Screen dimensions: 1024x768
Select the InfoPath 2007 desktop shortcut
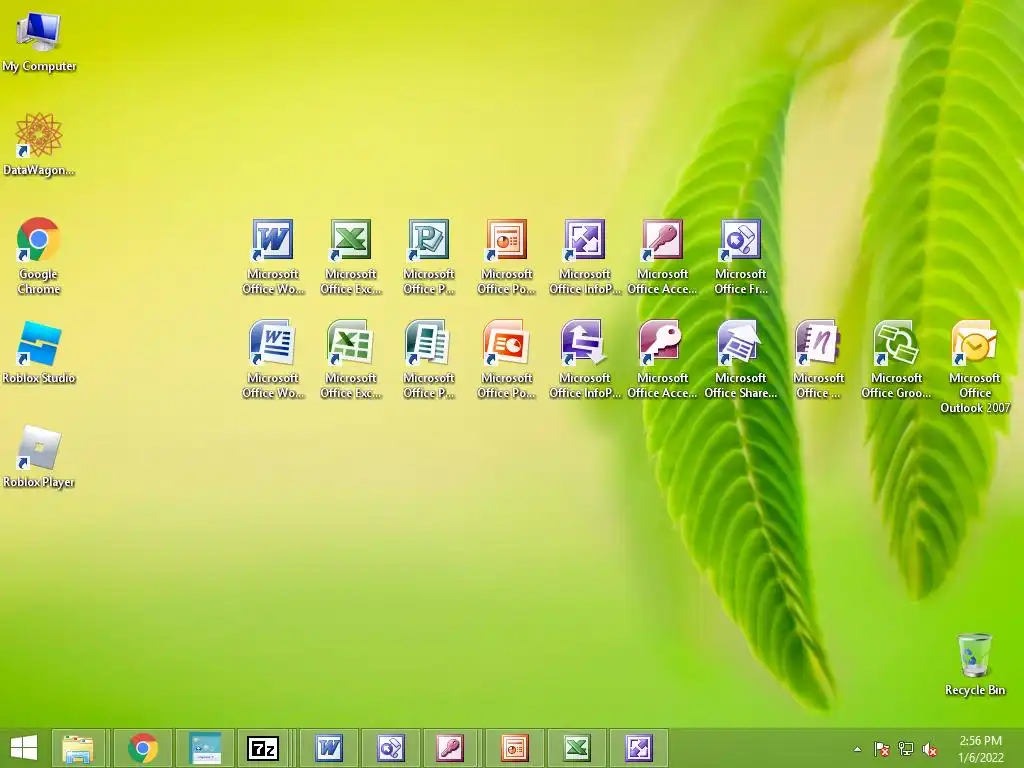[584, 359]
